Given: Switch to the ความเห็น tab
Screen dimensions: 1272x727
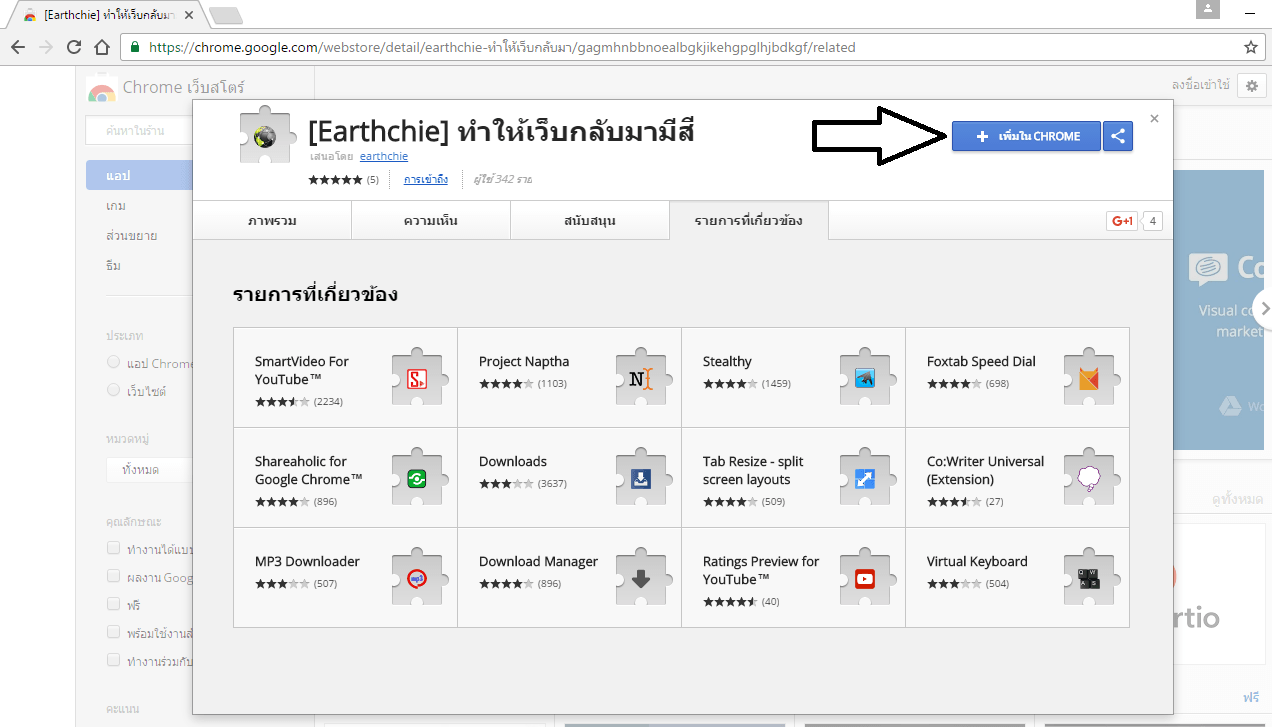Looking at the screenshot, I should (431, 220).
